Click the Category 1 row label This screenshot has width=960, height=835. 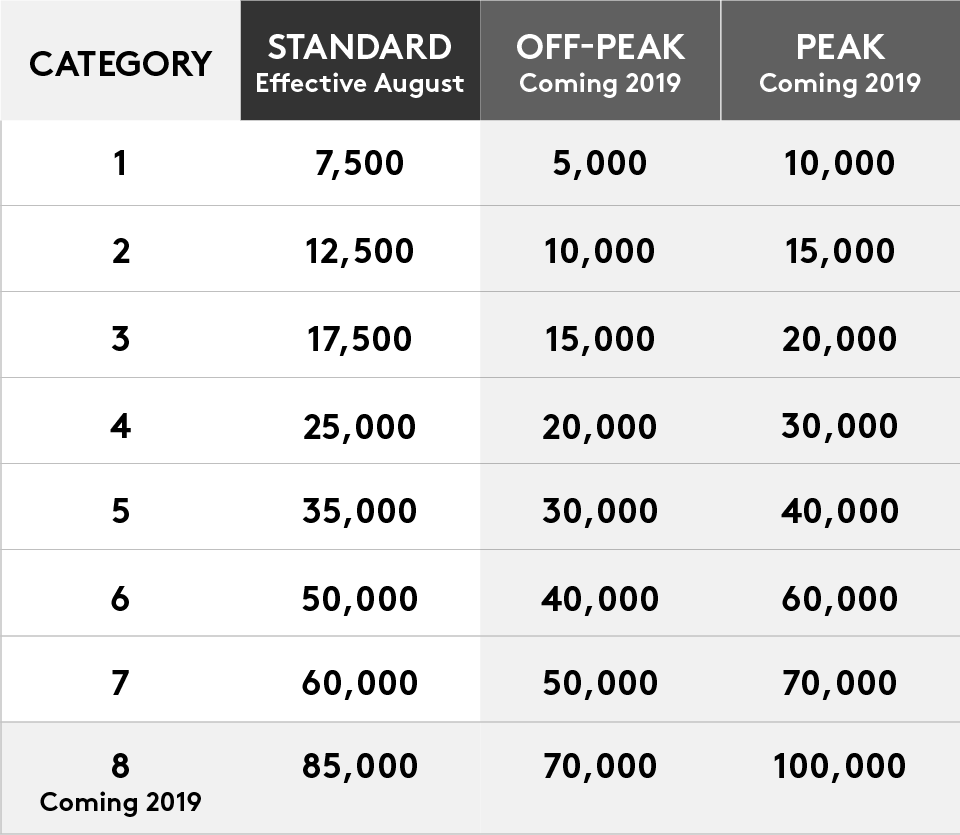[x=120, y=163]
